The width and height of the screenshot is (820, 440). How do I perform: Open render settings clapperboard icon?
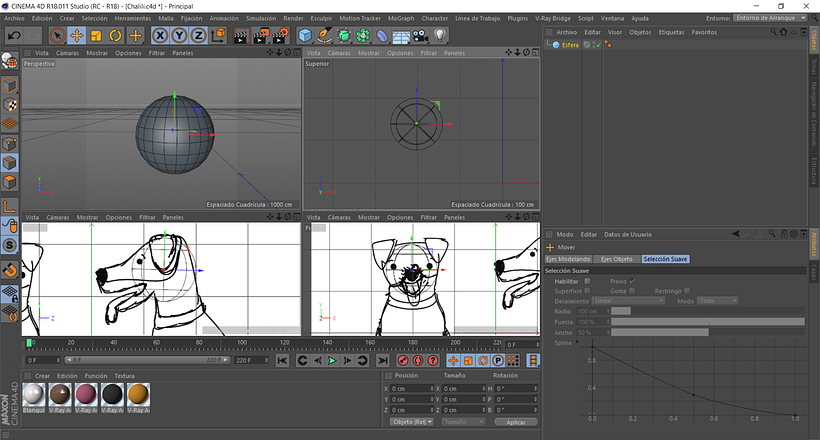coord(281,36)
